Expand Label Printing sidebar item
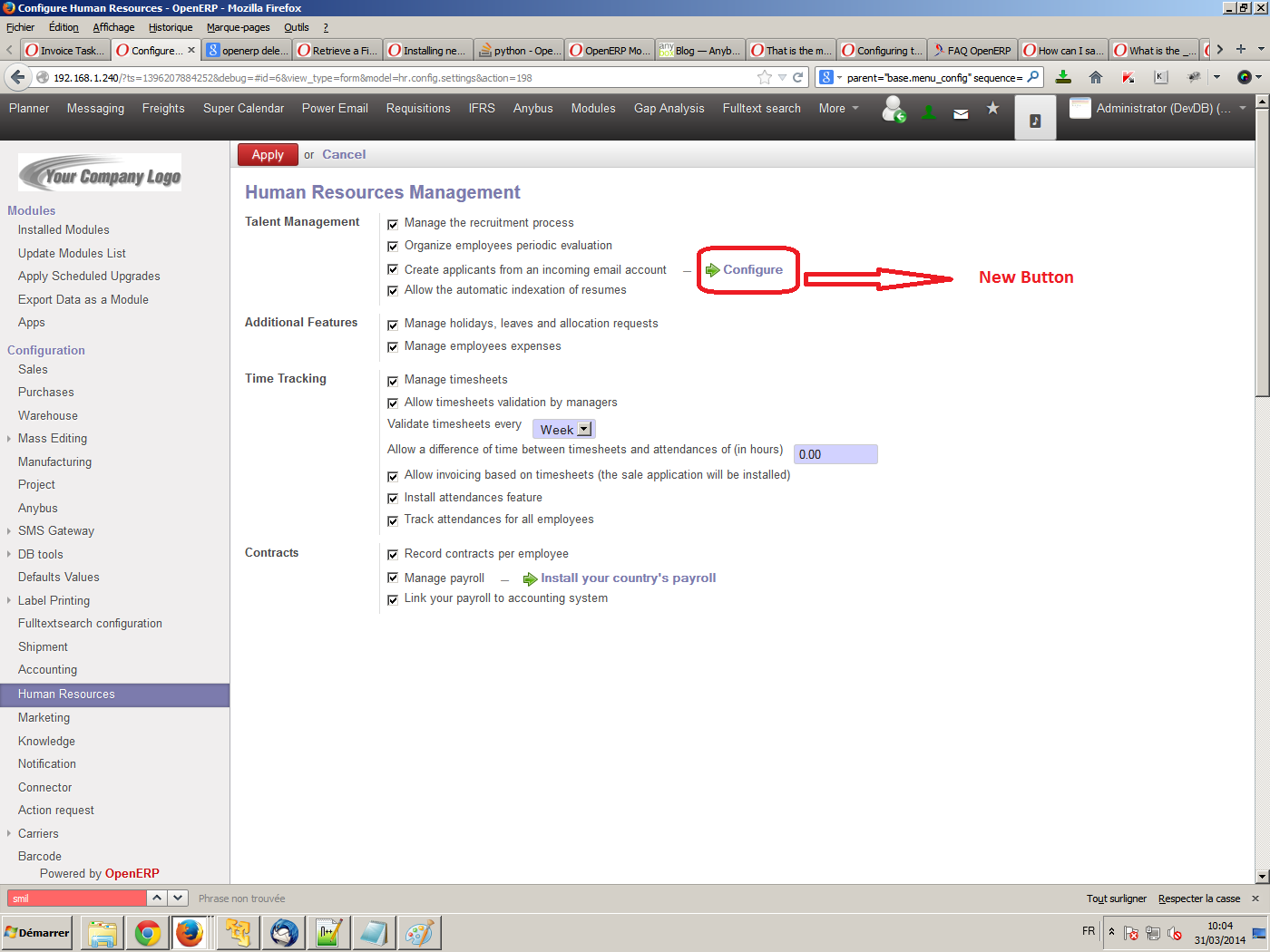 [9, 601]
